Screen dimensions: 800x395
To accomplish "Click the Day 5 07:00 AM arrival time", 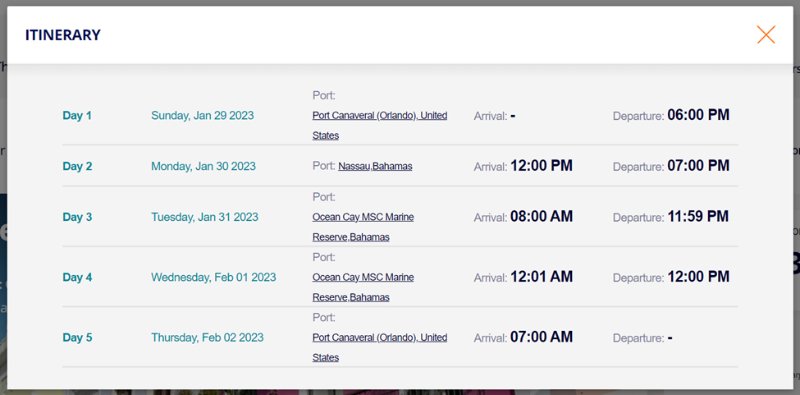I will [541, 337].
